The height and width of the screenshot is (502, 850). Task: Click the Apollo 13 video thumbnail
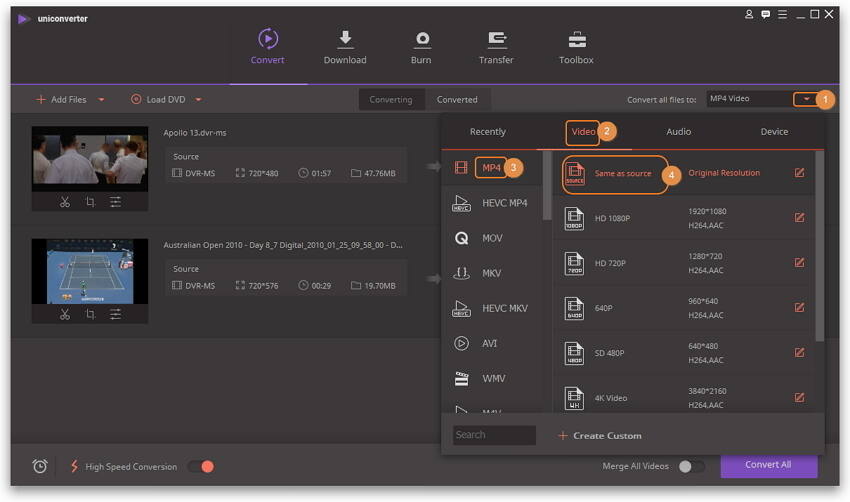point(90,158)
